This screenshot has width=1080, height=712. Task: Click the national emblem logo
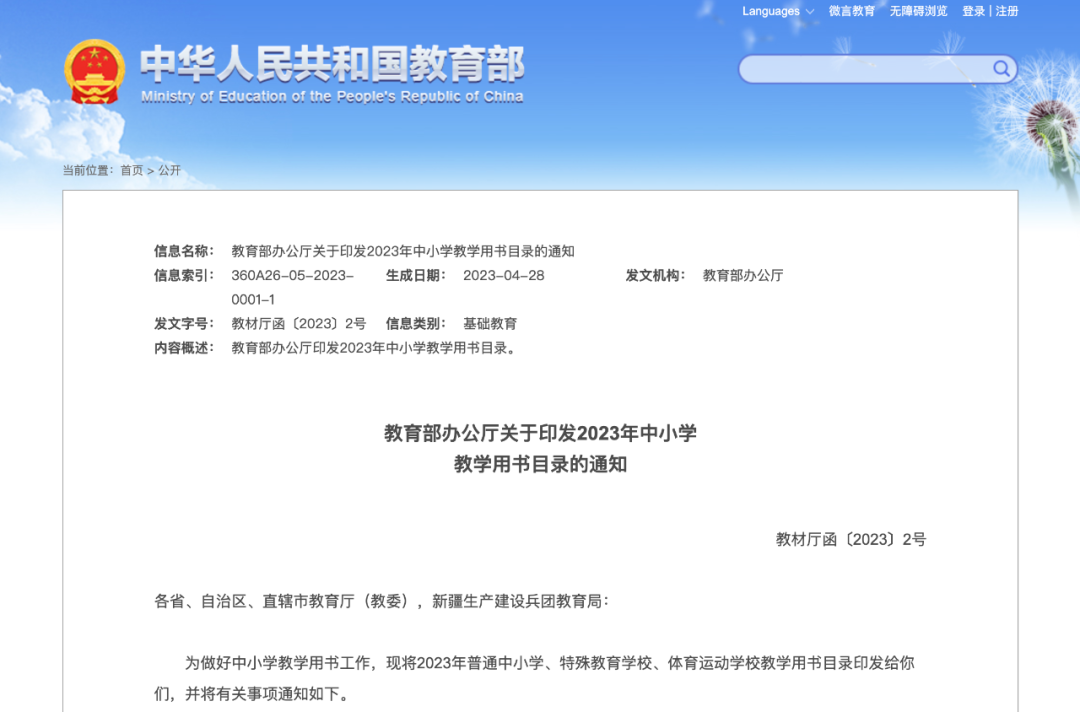94,72
